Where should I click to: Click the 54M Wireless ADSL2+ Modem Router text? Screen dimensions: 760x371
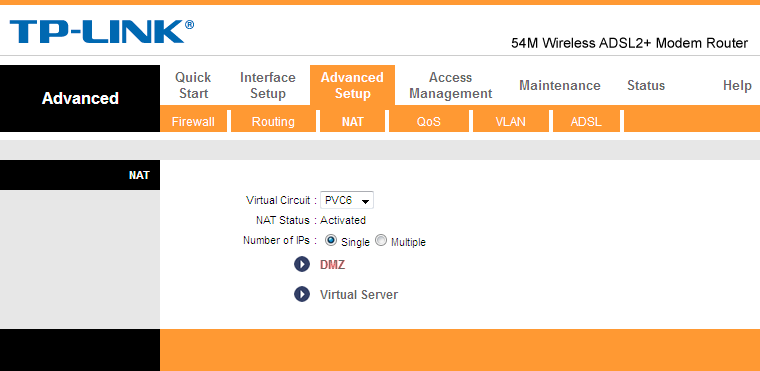(x=629, y=43)
